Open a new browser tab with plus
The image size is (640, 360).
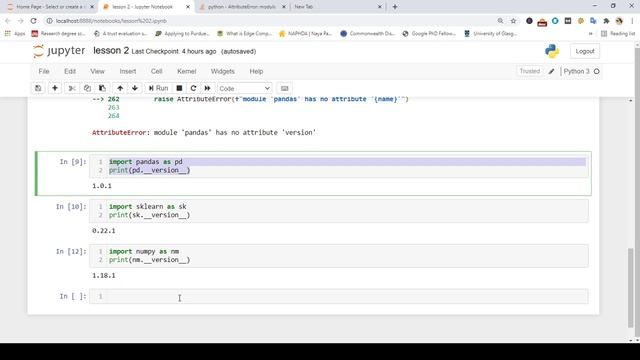pyautogui.click(x=395, y=7)
